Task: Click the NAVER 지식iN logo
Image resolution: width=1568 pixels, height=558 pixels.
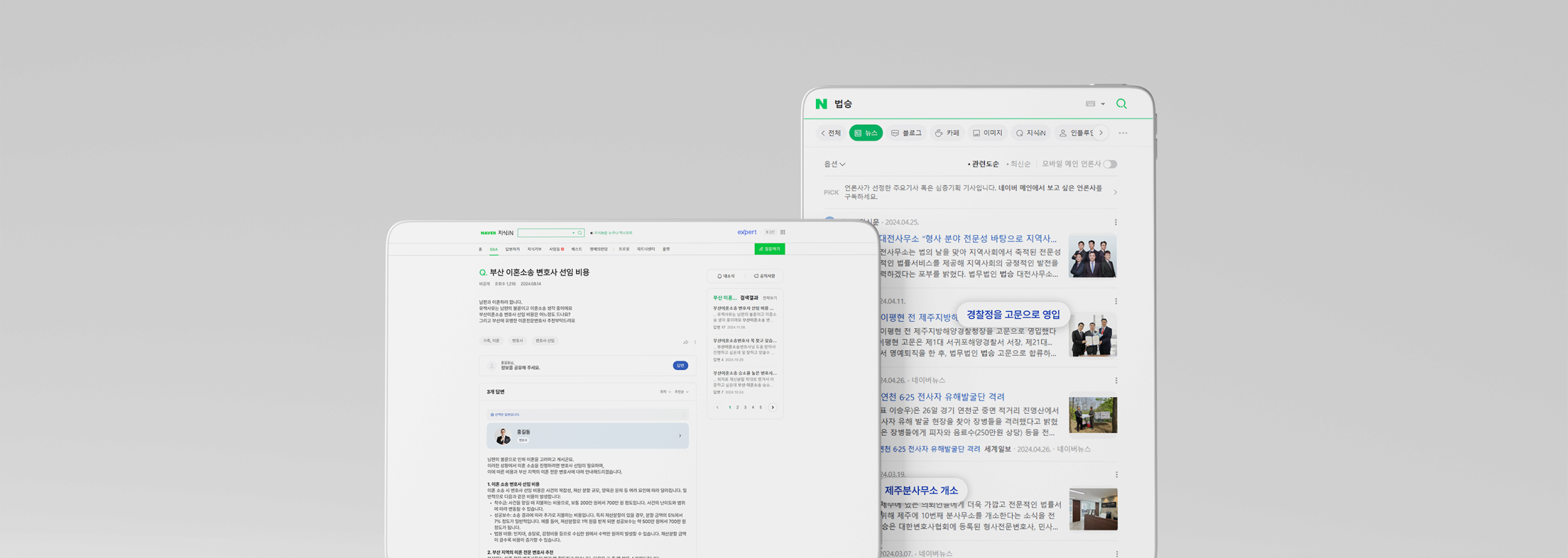Action: coord(496,233)
